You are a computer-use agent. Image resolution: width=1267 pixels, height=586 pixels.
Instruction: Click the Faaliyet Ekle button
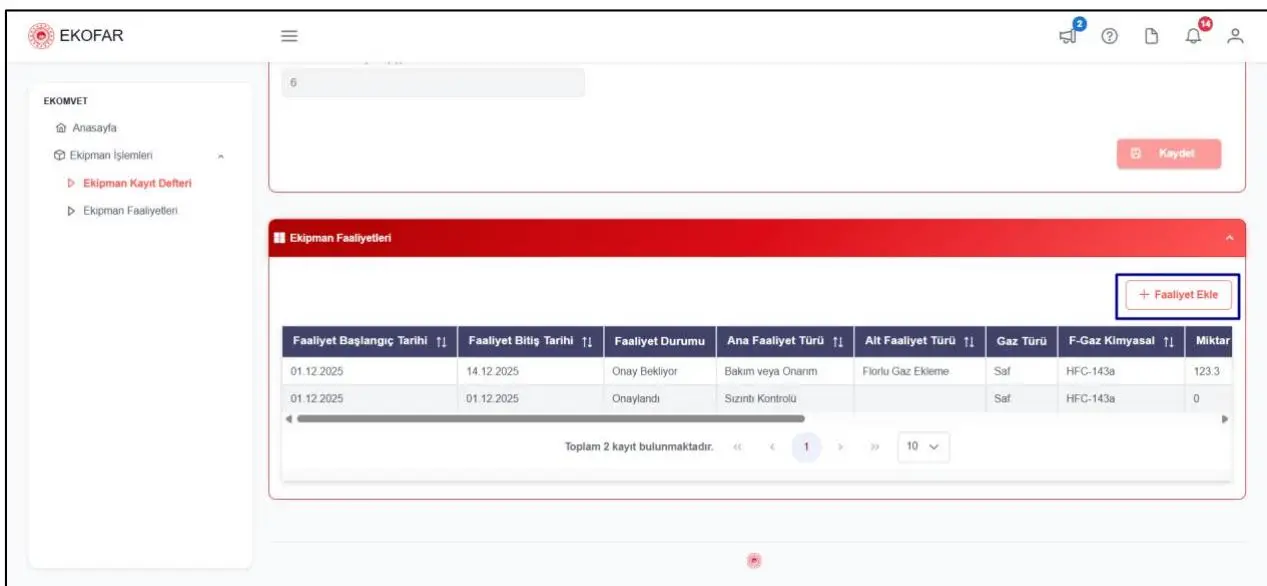tap(1178, 295)
